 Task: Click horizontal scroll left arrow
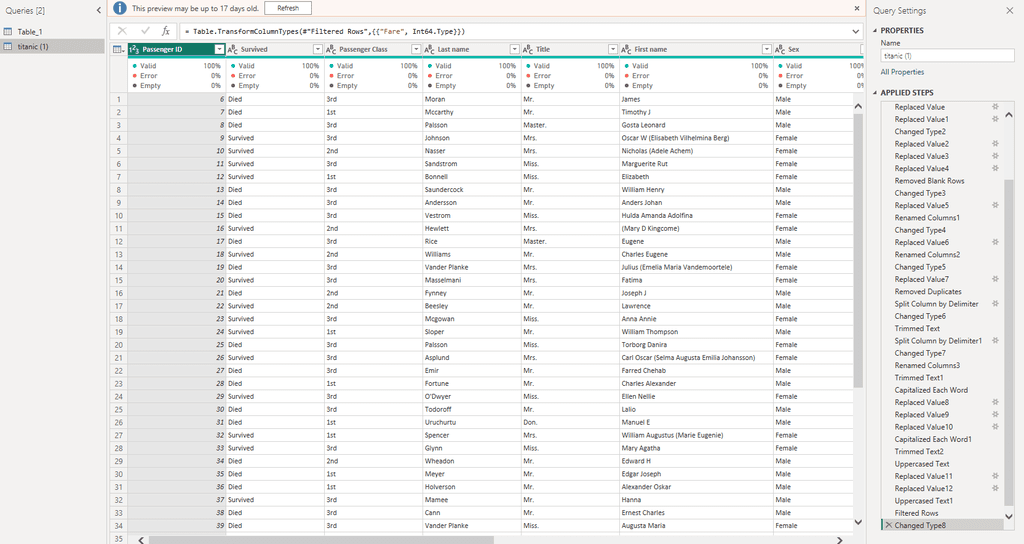pos(142,540)
